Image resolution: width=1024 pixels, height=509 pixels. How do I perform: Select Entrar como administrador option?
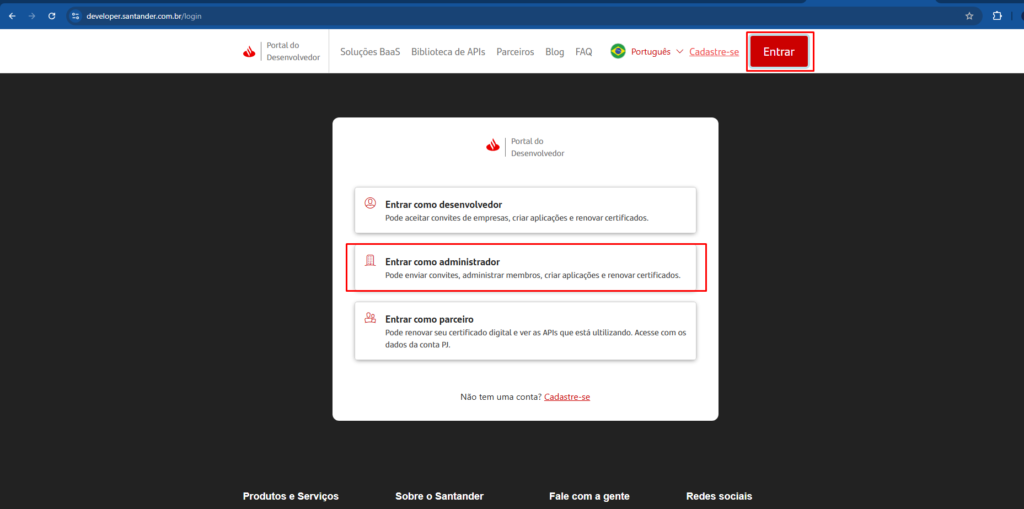(x=526, y=267)
